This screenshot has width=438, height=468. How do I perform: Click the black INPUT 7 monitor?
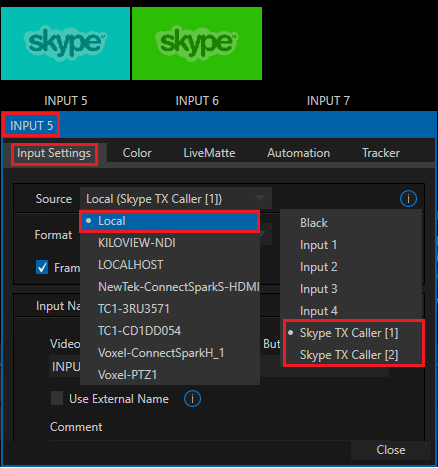(328, 43)
